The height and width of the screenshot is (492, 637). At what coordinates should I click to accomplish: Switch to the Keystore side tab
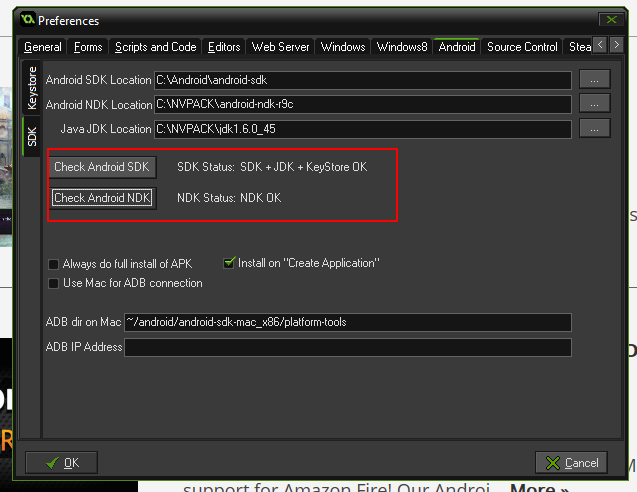32,88
